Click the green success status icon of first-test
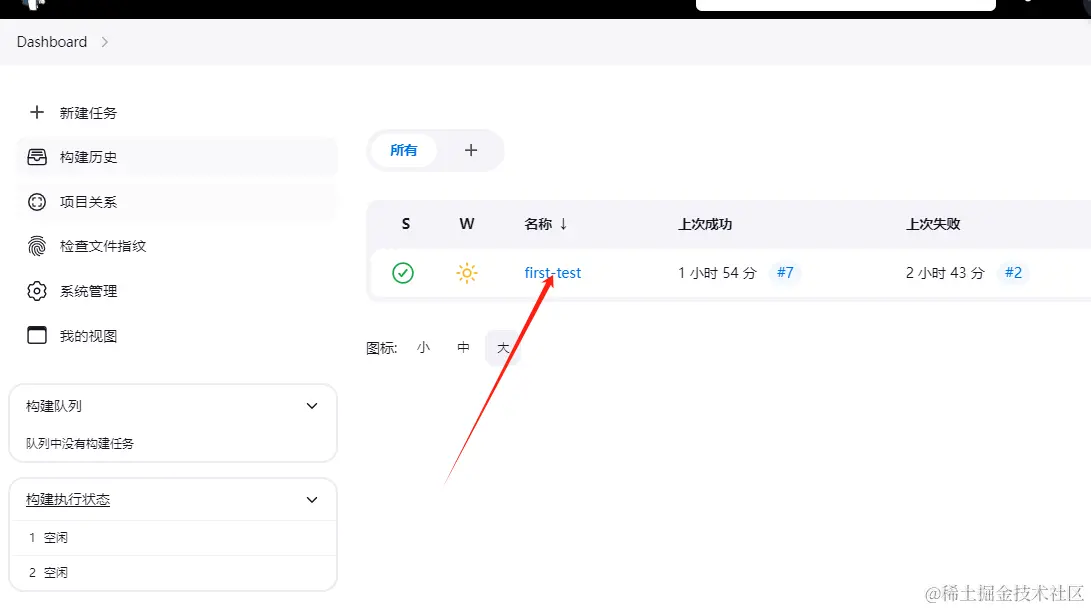 [403, 273]
